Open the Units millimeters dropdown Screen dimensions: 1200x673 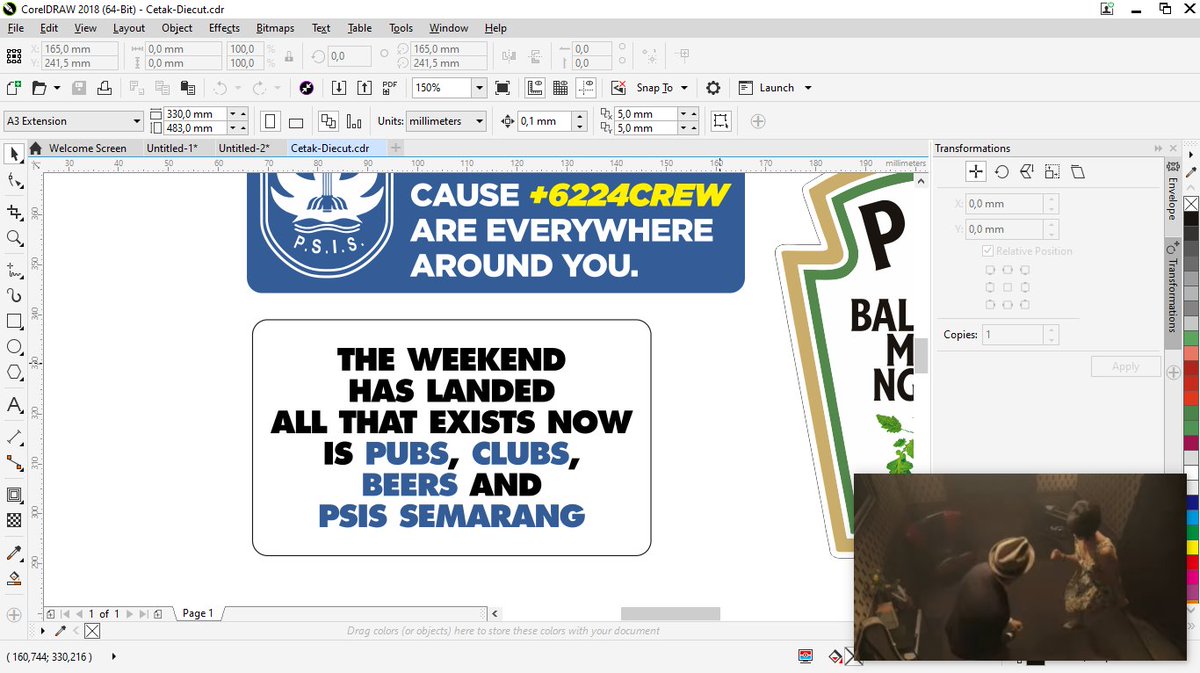pos(479,121)
